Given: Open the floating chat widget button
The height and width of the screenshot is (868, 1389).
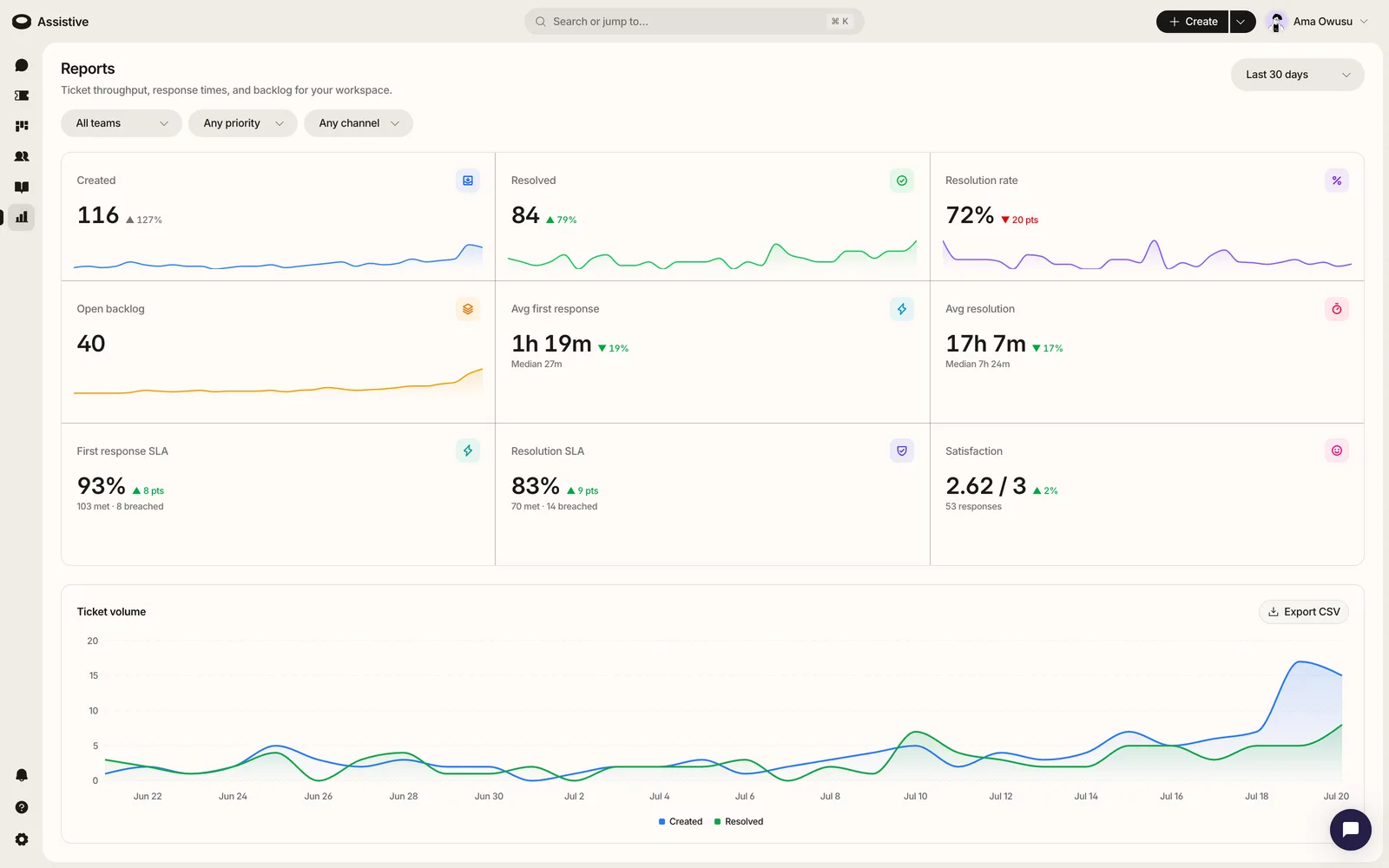Looking at the screenshot, I should 1351,830.
